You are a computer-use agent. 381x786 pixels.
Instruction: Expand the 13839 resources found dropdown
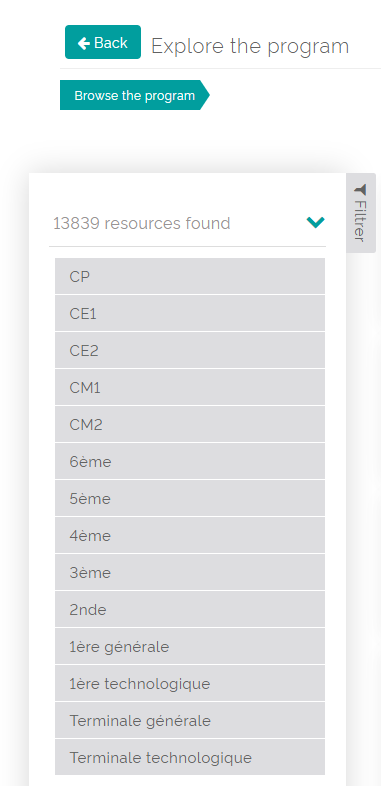pyautogui.click(x=187, y=223)
